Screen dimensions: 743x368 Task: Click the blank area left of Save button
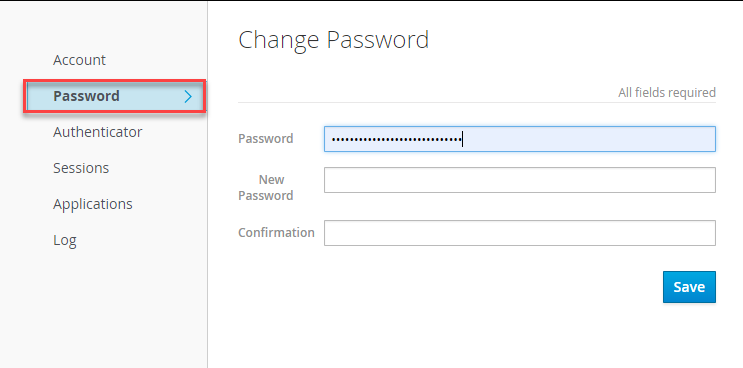pos(450,287)
